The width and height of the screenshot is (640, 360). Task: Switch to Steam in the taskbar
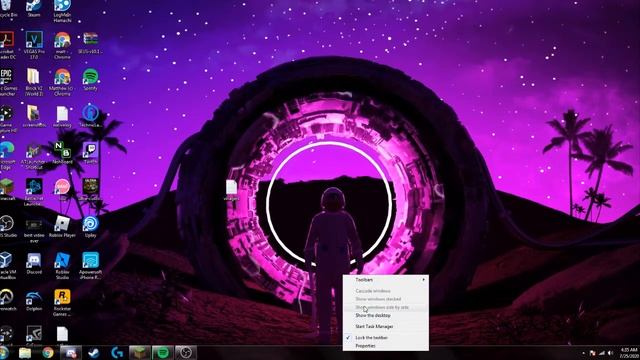point(94,353)
